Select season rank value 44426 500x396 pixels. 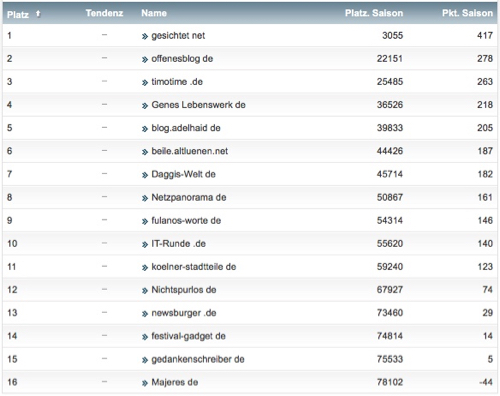click(x=390, y=151)
